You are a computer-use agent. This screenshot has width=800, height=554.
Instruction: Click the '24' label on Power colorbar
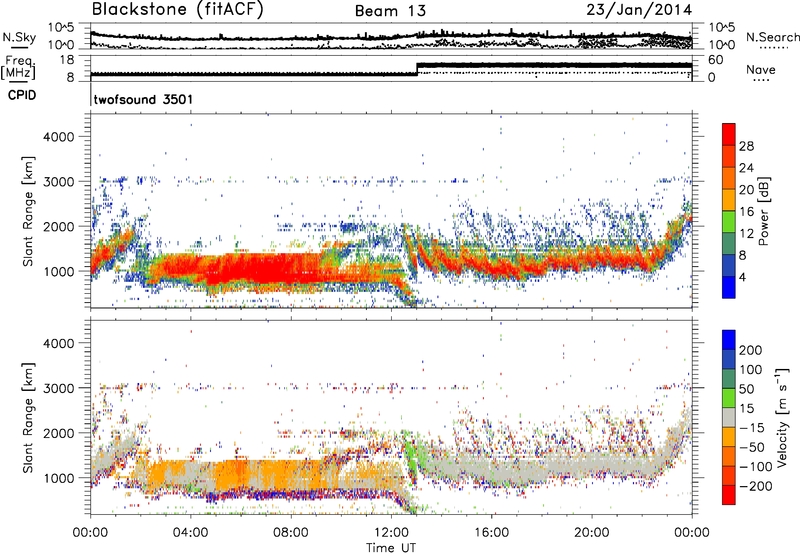[746, 168]
